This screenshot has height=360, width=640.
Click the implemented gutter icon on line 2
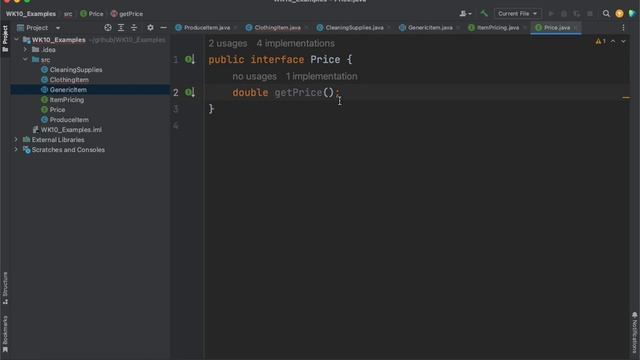pos(190,93)
